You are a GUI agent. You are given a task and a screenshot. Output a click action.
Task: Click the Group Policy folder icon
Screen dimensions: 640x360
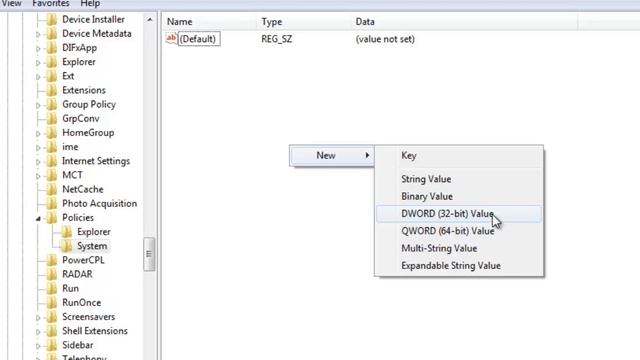(52, 104)
